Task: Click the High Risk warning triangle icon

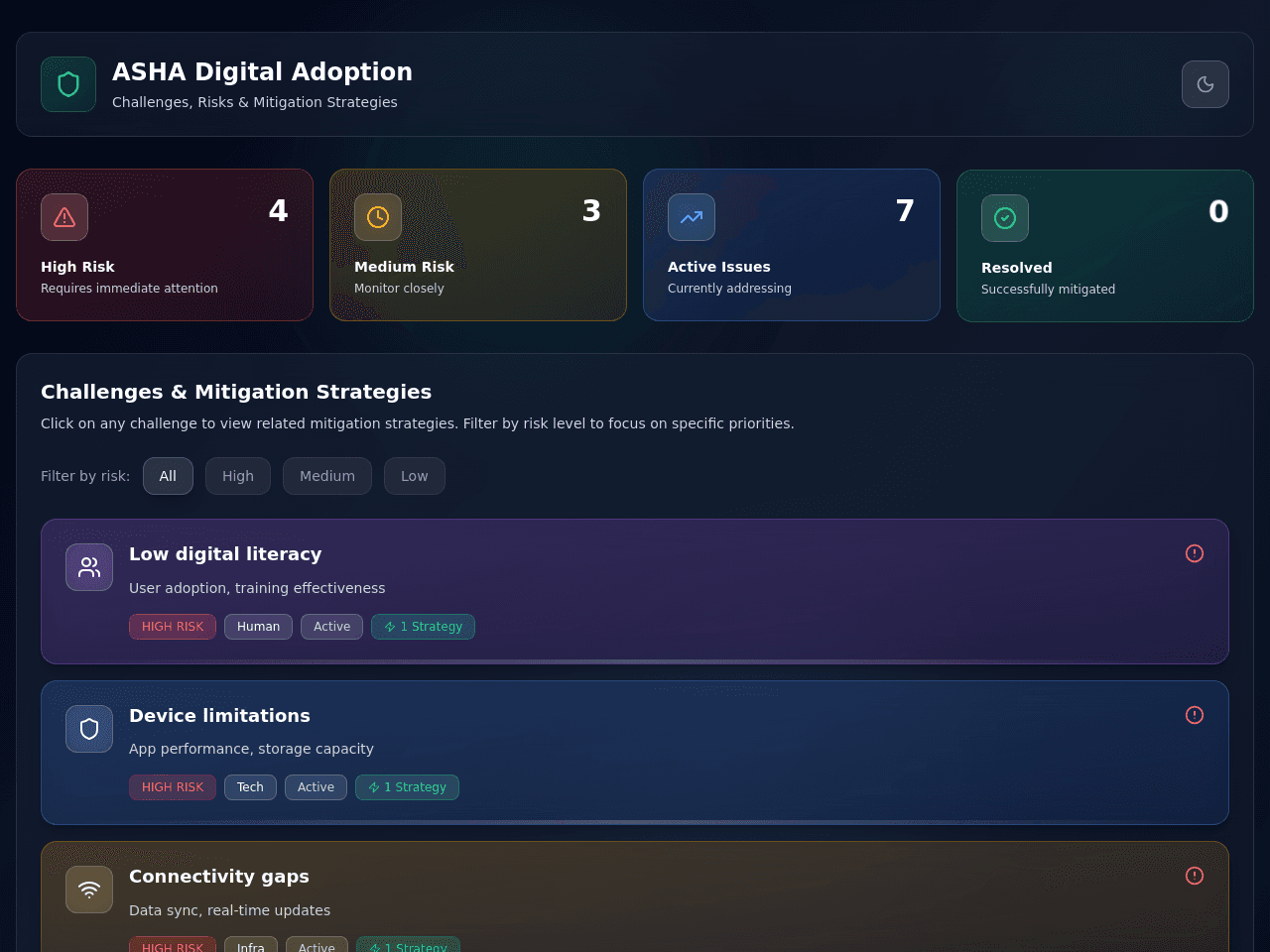Action: (x=64, y=217)
